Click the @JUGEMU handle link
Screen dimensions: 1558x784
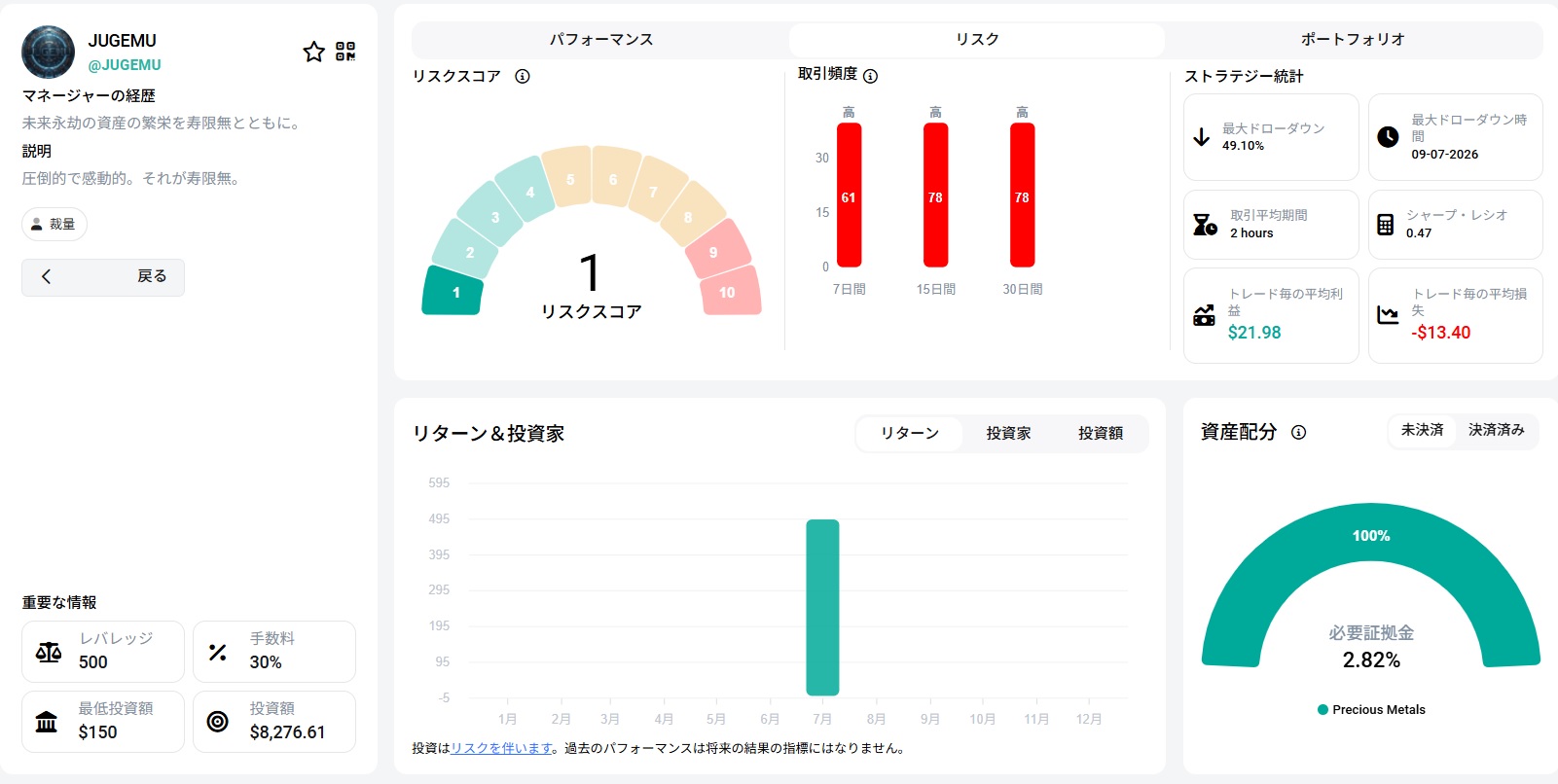(125, 65)
